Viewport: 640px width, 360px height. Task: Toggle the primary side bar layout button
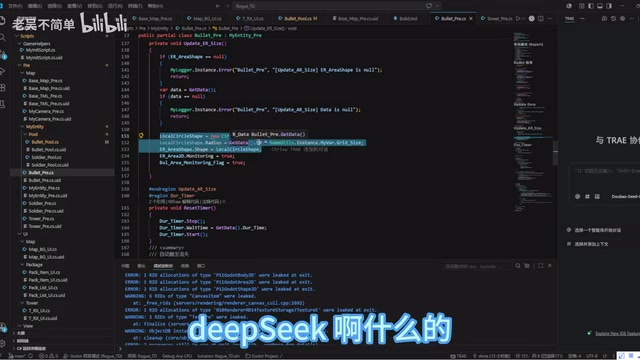pyautogui.click(x=591, y=6)
